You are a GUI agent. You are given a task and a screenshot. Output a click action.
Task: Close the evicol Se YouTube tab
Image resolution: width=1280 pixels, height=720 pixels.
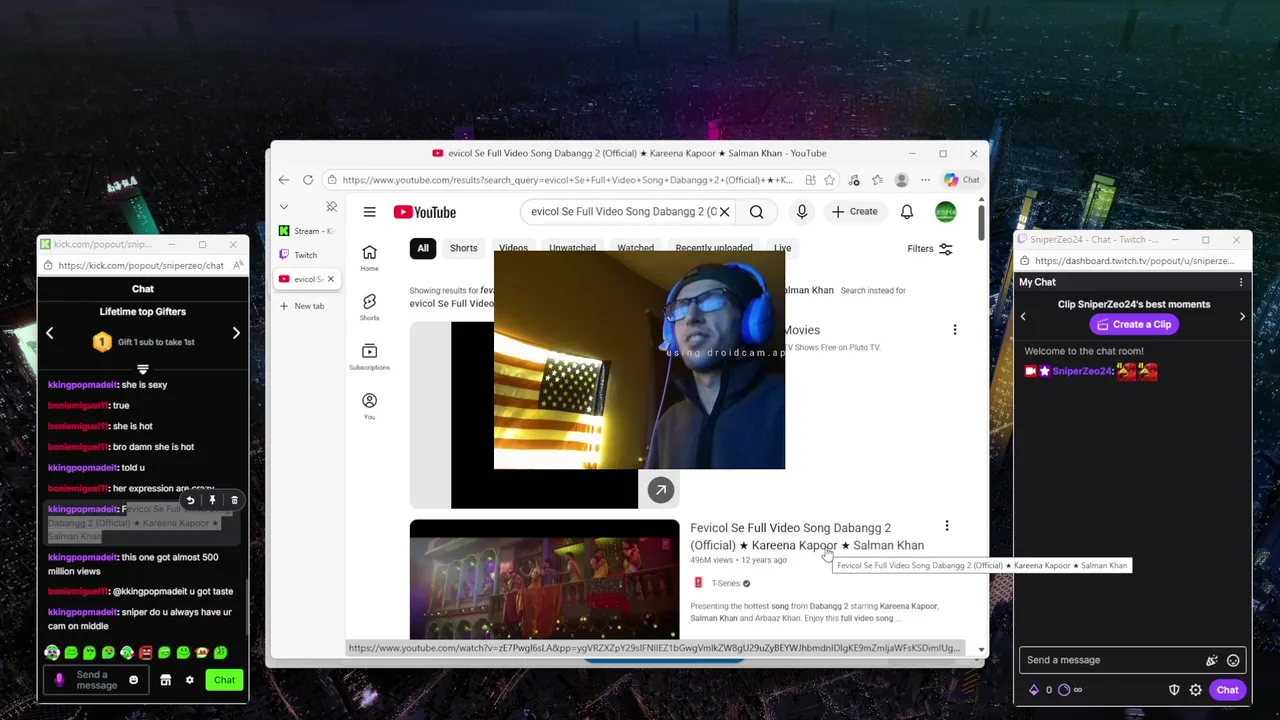330,279
